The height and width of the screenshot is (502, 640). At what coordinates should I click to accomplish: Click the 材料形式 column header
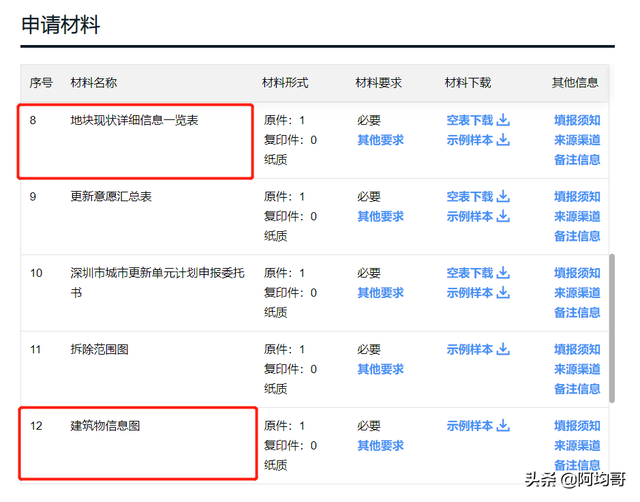point(285,82)
